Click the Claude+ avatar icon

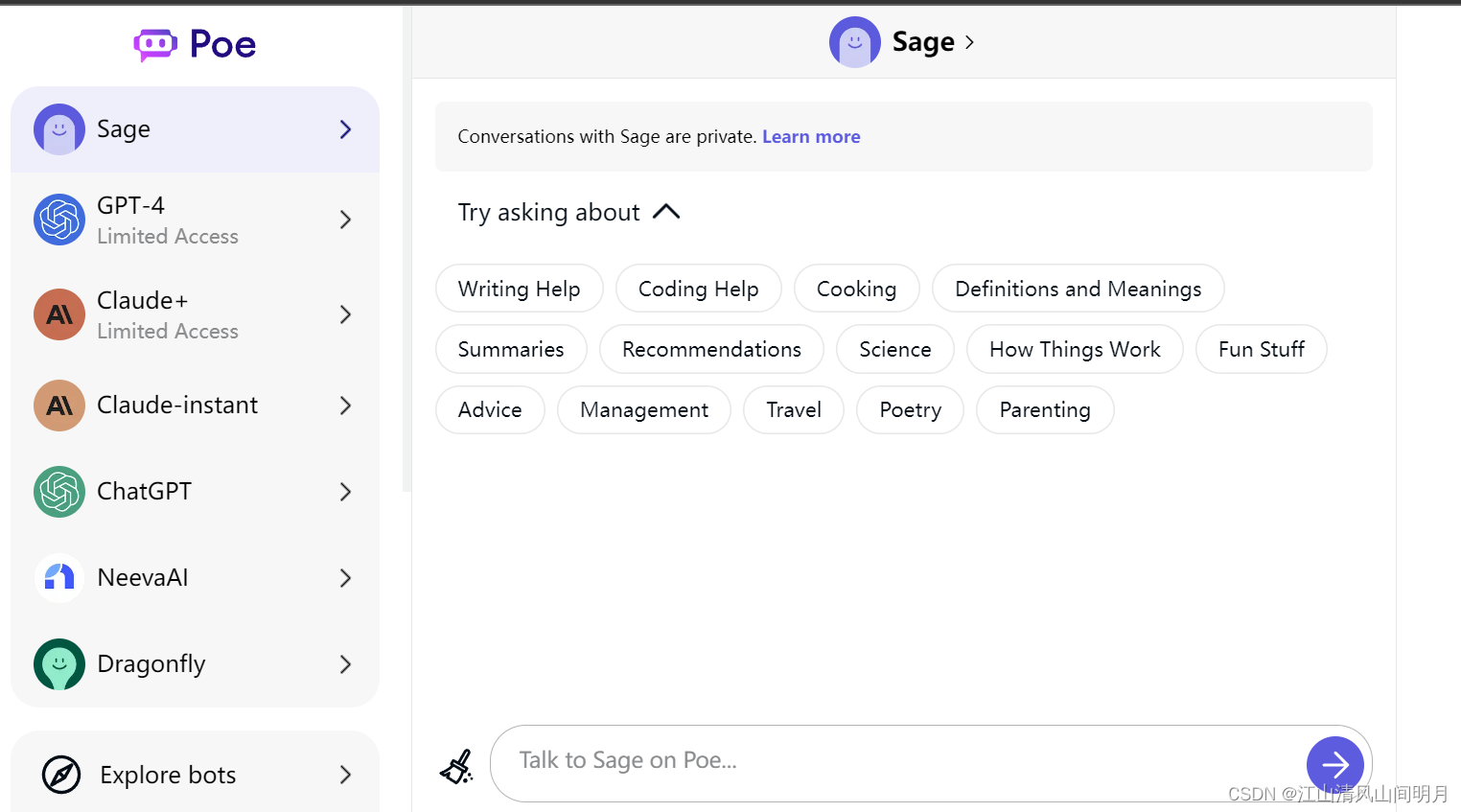pyautogui.click(x=59, y=314)
